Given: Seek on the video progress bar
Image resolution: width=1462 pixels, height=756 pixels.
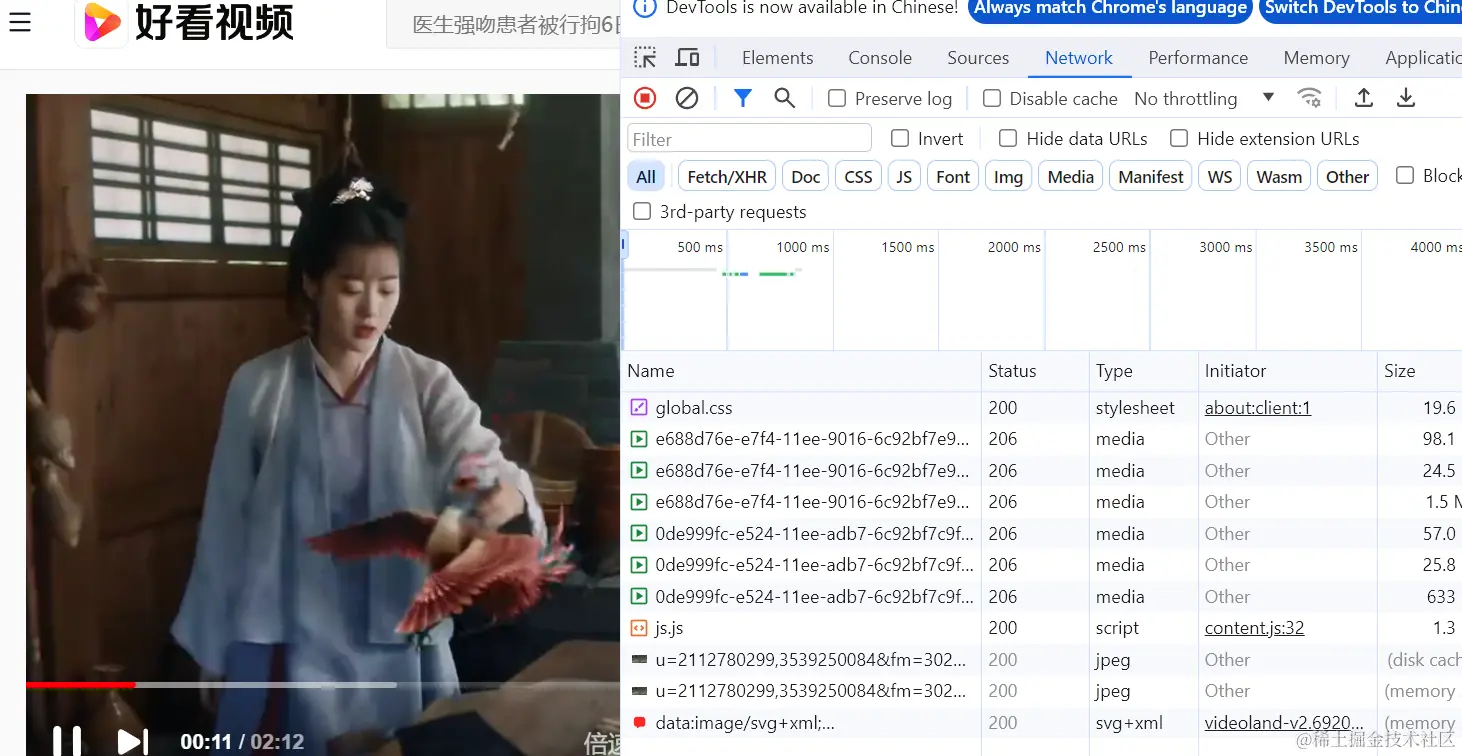Looking at the screenshot, I should coord(322,685).
